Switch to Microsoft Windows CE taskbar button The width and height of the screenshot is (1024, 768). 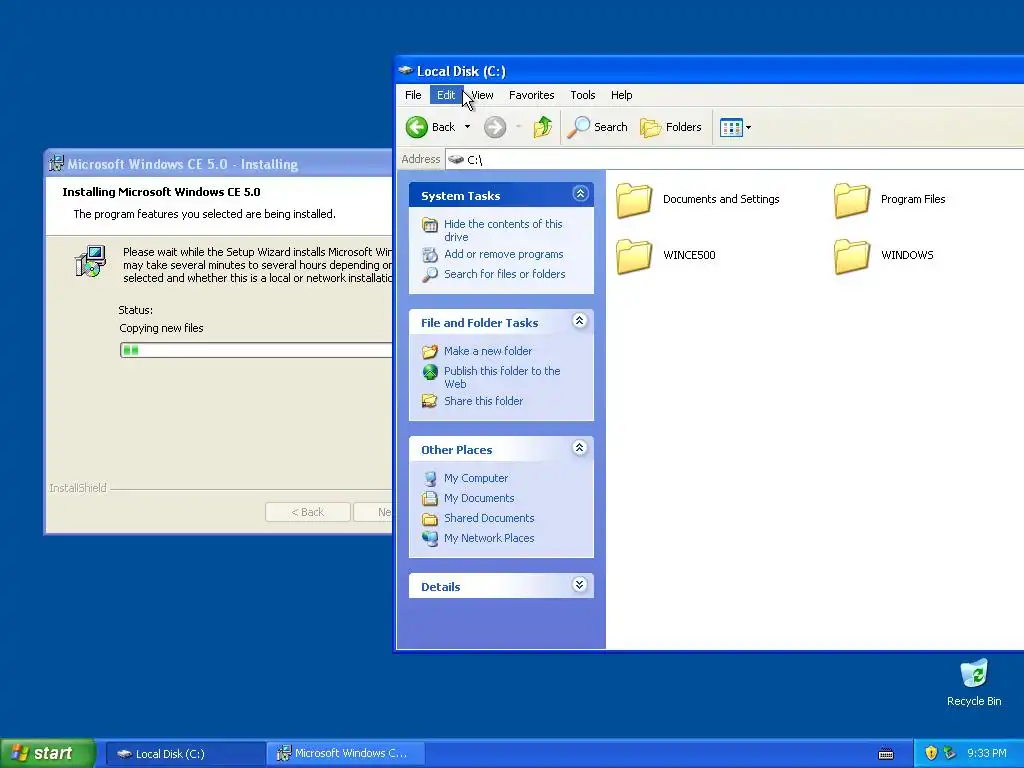tap(346, 754)
